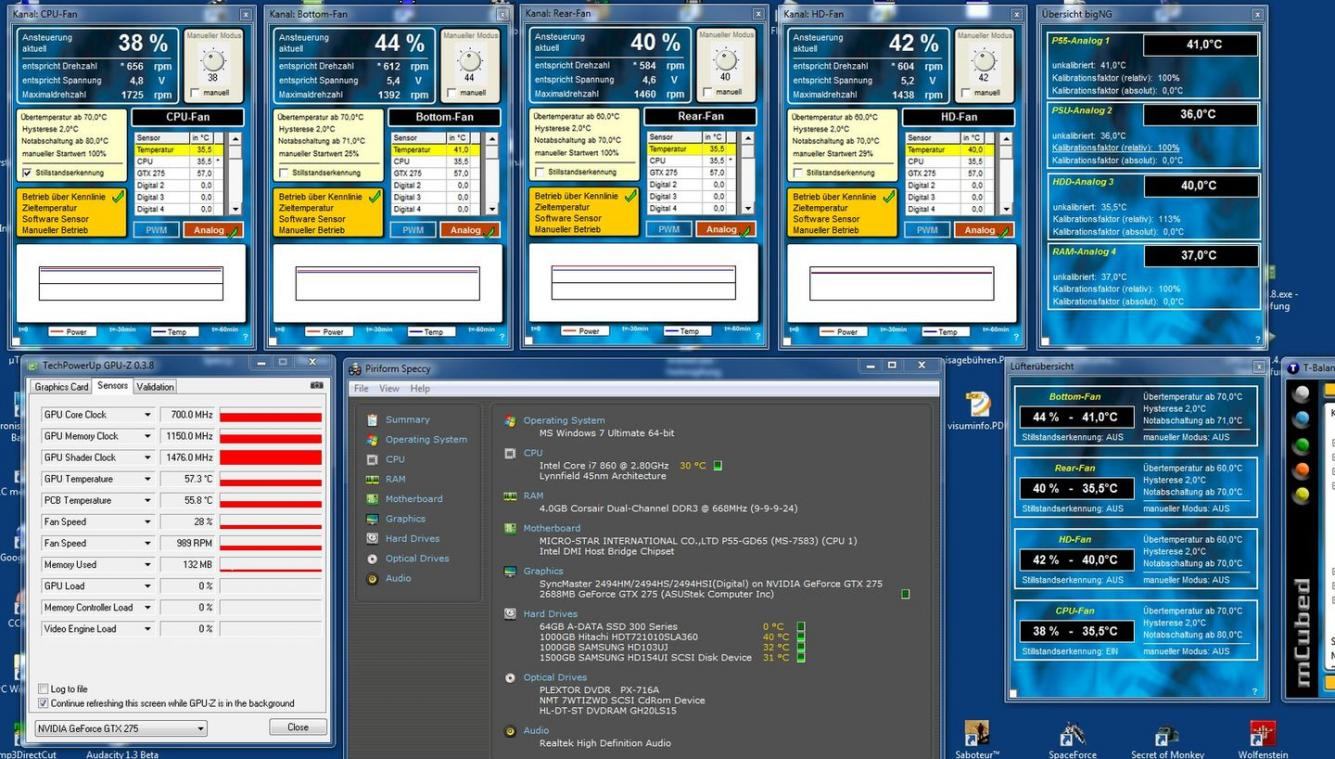
Task: Open the visuminfo PDF desktop file
Action: (x=977, y=411)
